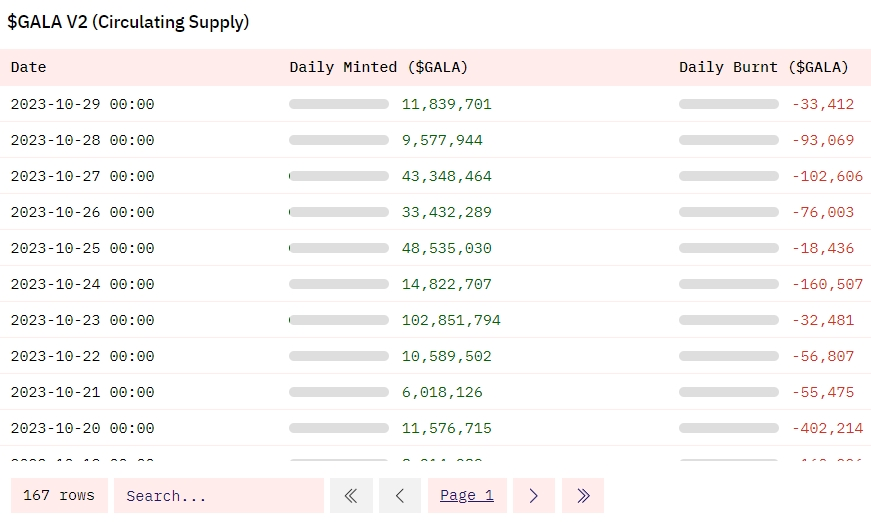This screenshot has height=522, width=871.
Task: Focus the Search... input field
Action: (x=218, y=495)
